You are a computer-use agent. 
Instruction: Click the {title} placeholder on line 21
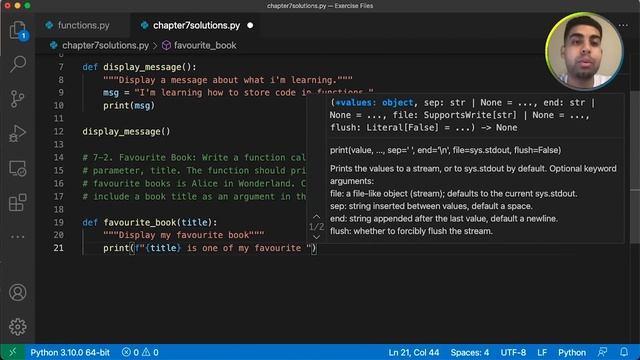(x=163, y=248)
